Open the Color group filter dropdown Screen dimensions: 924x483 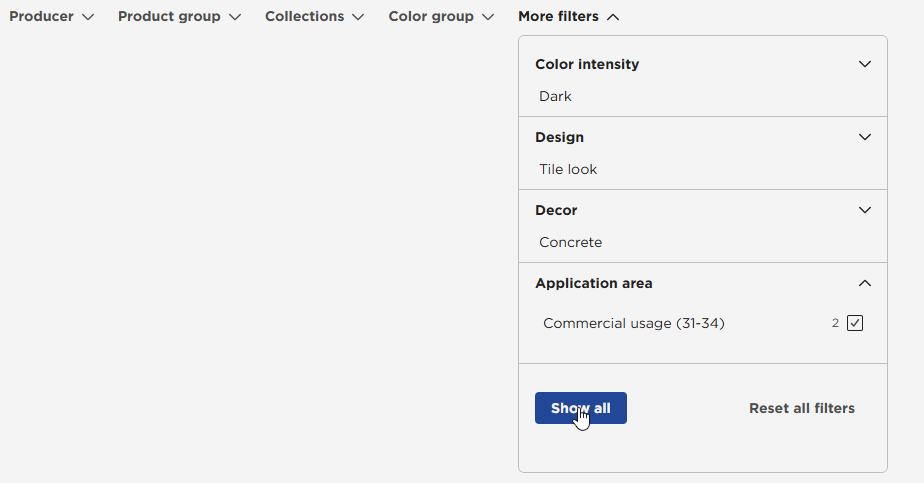tap(441, 17)
